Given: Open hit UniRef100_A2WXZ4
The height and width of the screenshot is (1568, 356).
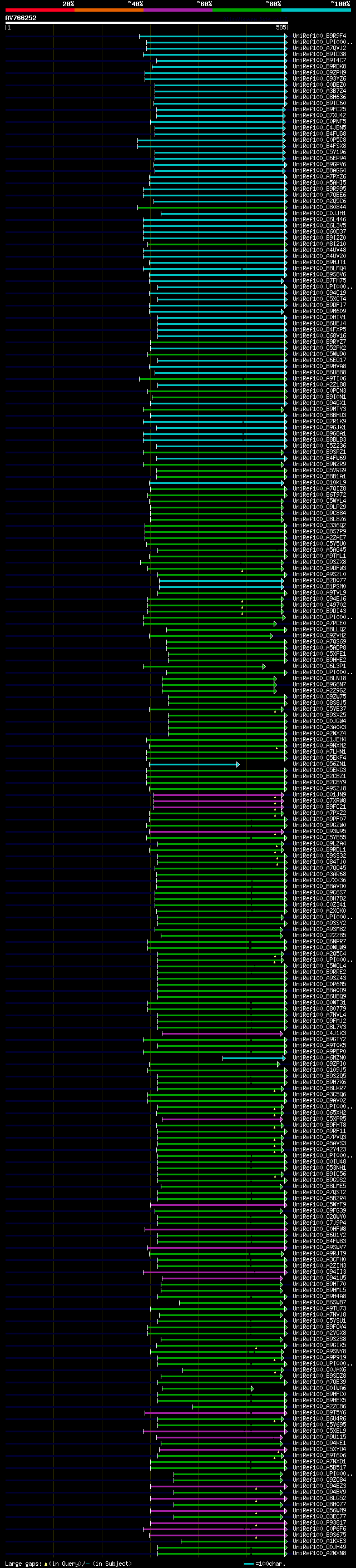Looking at the screenshot, I should [x=319, y=733].
